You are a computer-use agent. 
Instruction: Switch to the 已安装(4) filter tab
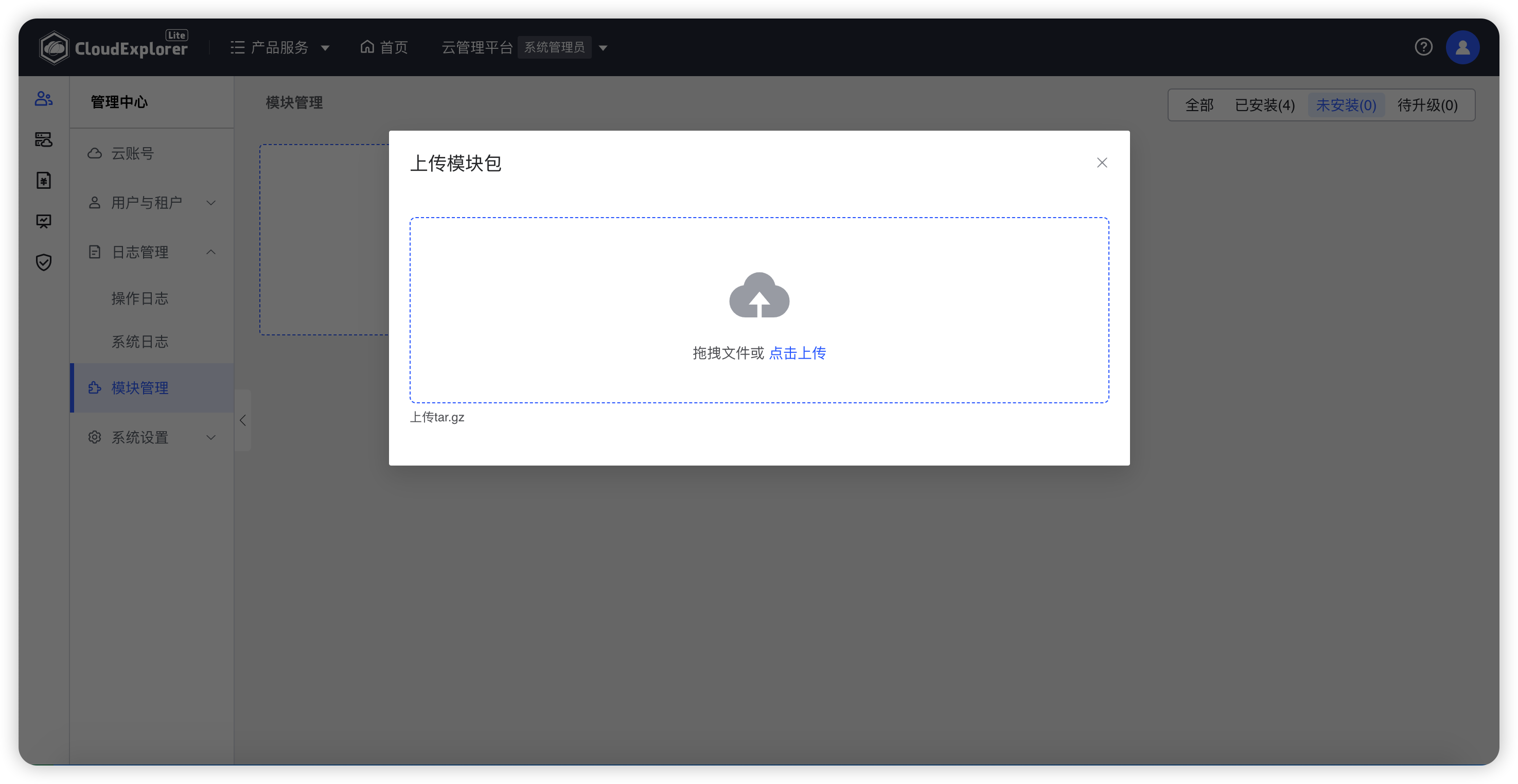(1265, 105)
